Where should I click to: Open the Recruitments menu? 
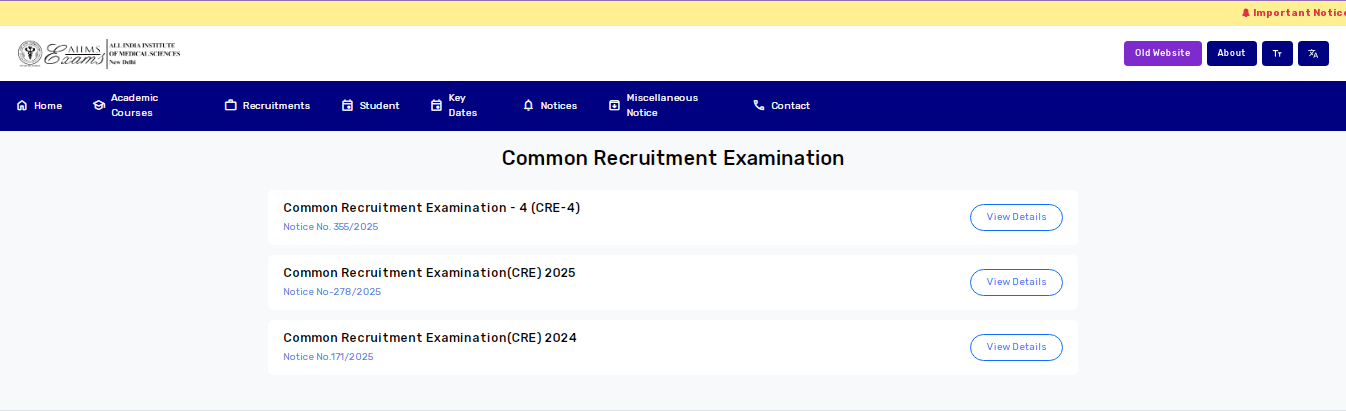click(x=268, y=106)
